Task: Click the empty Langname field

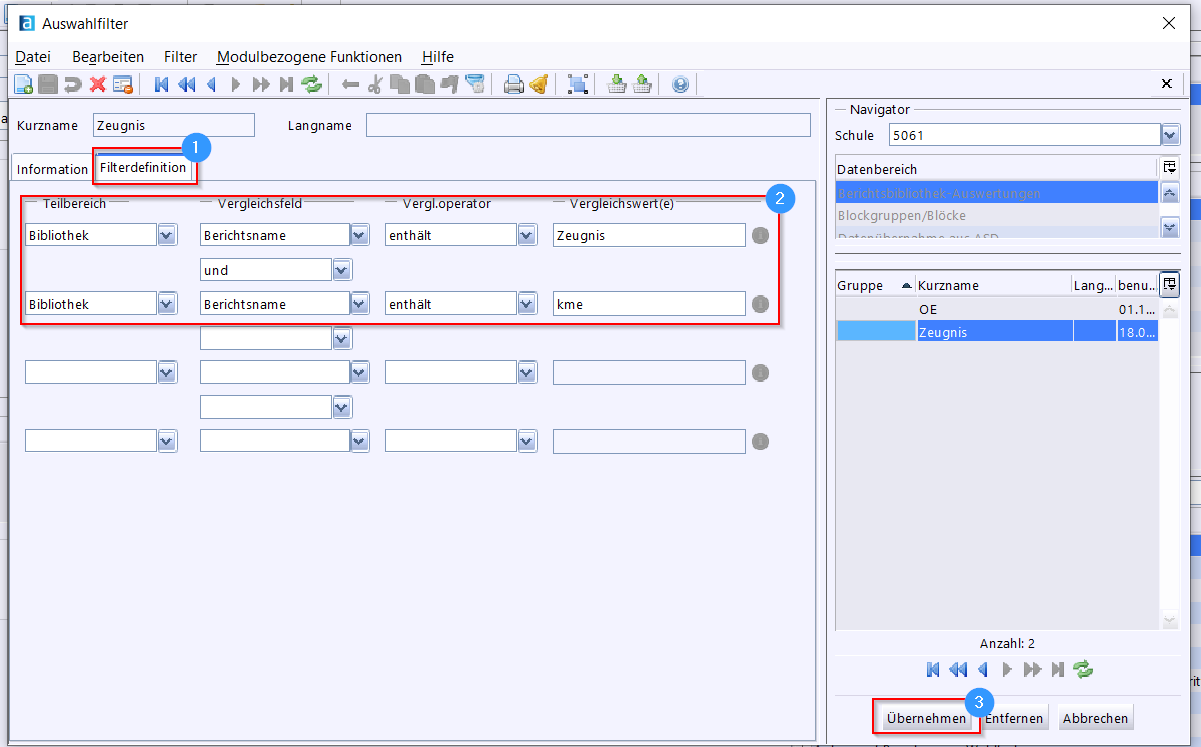Action: [588, 125]
